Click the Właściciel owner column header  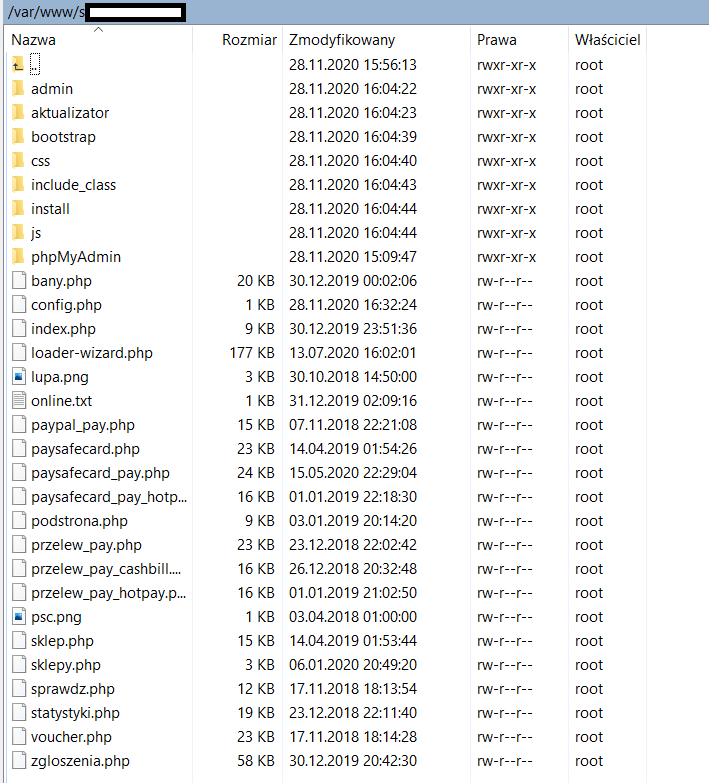coord(607,40)
